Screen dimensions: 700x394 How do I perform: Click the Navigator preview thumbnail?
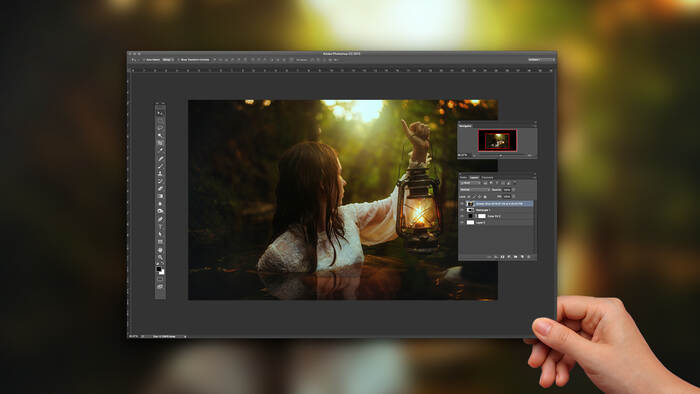coord(497,140)
